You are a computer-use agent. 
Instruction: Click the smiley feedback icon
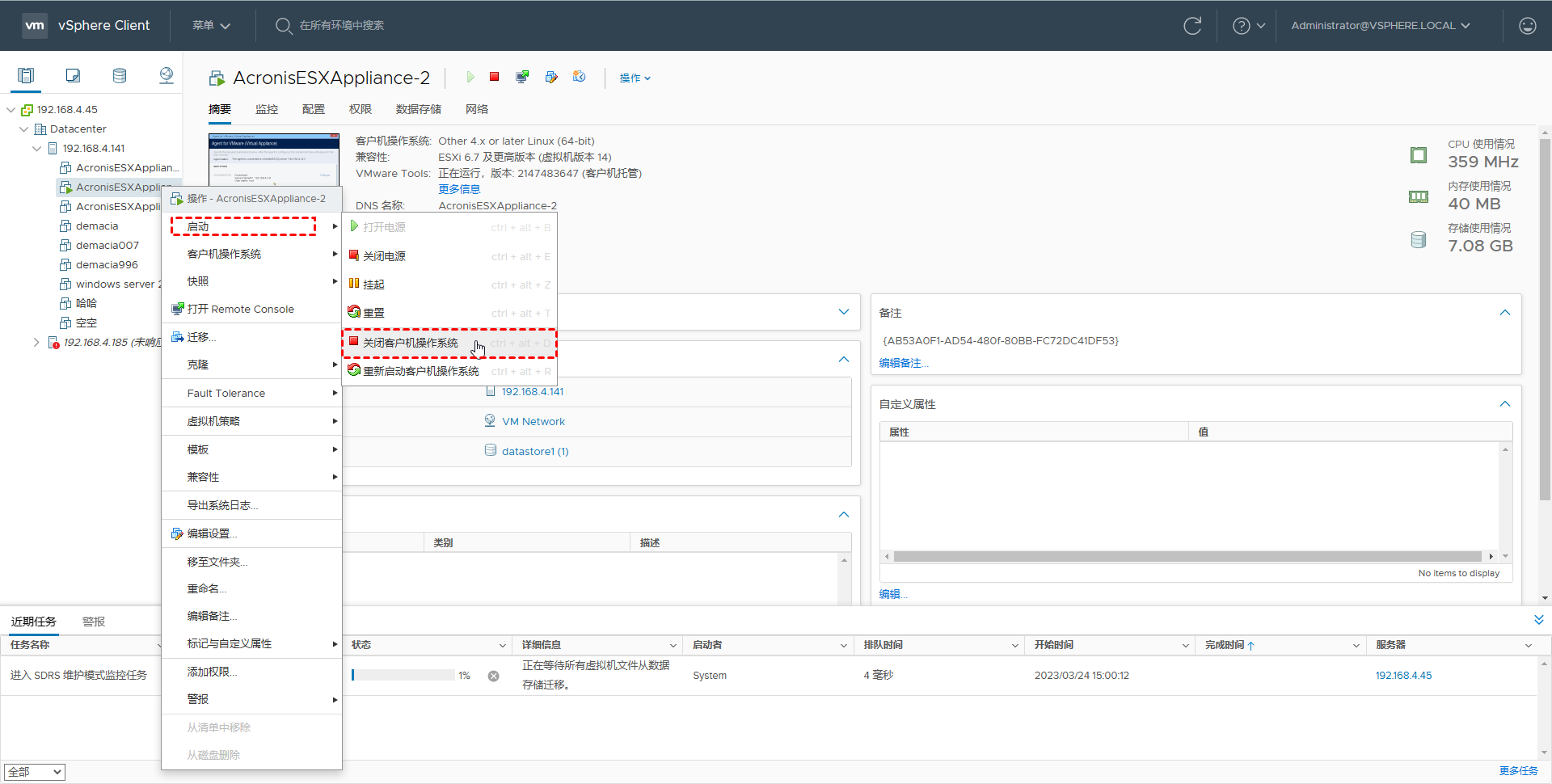click(x=1528, y=26)
